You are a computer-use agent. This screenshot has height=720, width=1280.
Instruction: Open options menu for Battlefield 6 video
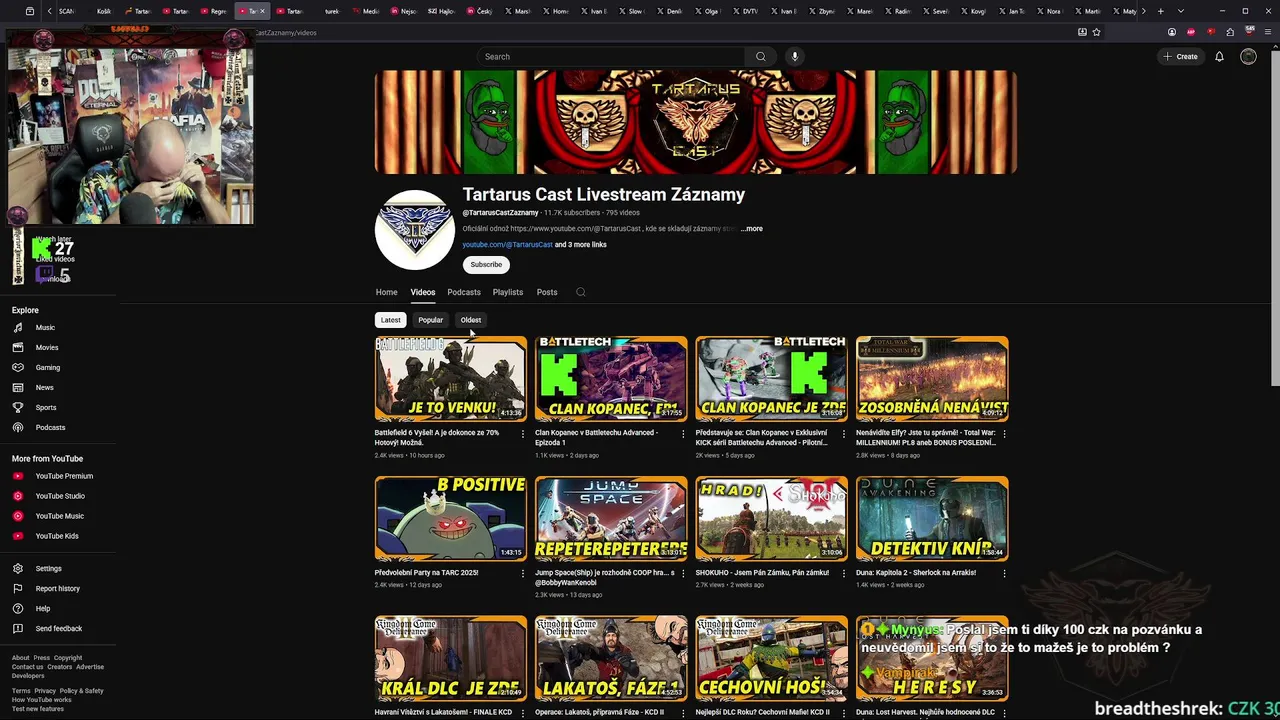pos(523,434)
